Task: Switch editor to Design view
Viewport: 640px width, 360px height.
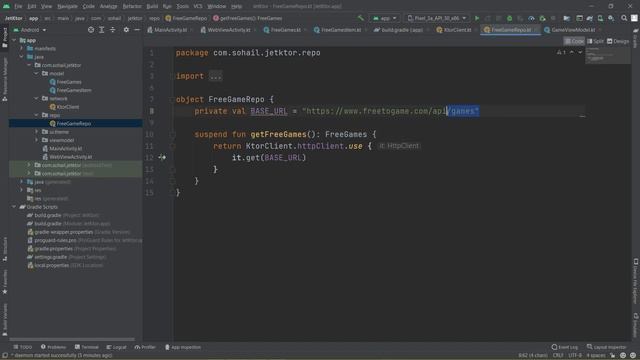Action: tap(618, 41)
